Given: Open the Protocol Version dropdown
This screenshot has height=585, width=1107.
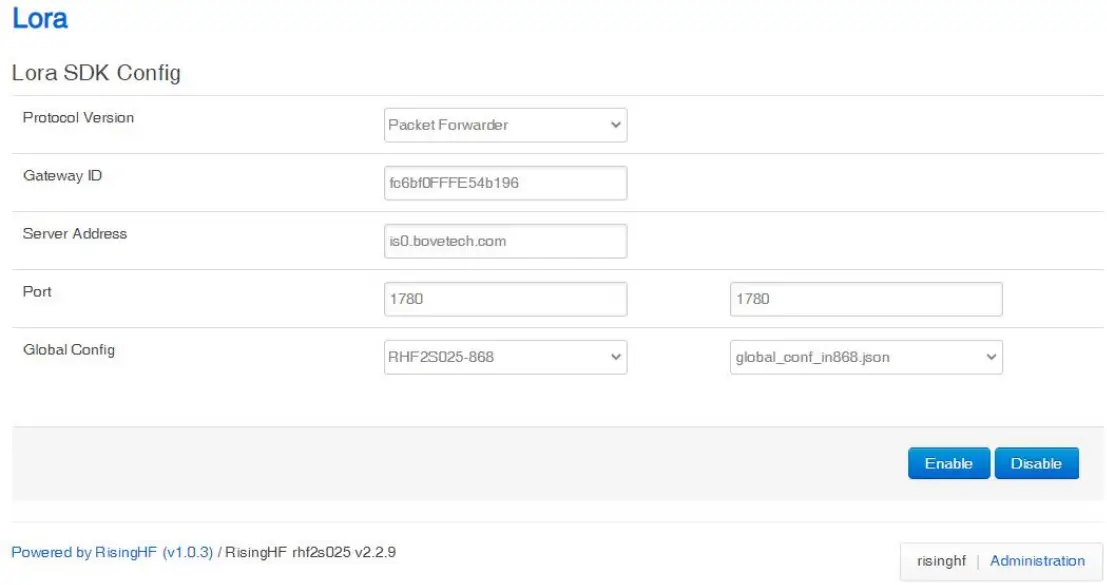Looking at the screenshot, I should pyautogui.click(x=505, y=124).
